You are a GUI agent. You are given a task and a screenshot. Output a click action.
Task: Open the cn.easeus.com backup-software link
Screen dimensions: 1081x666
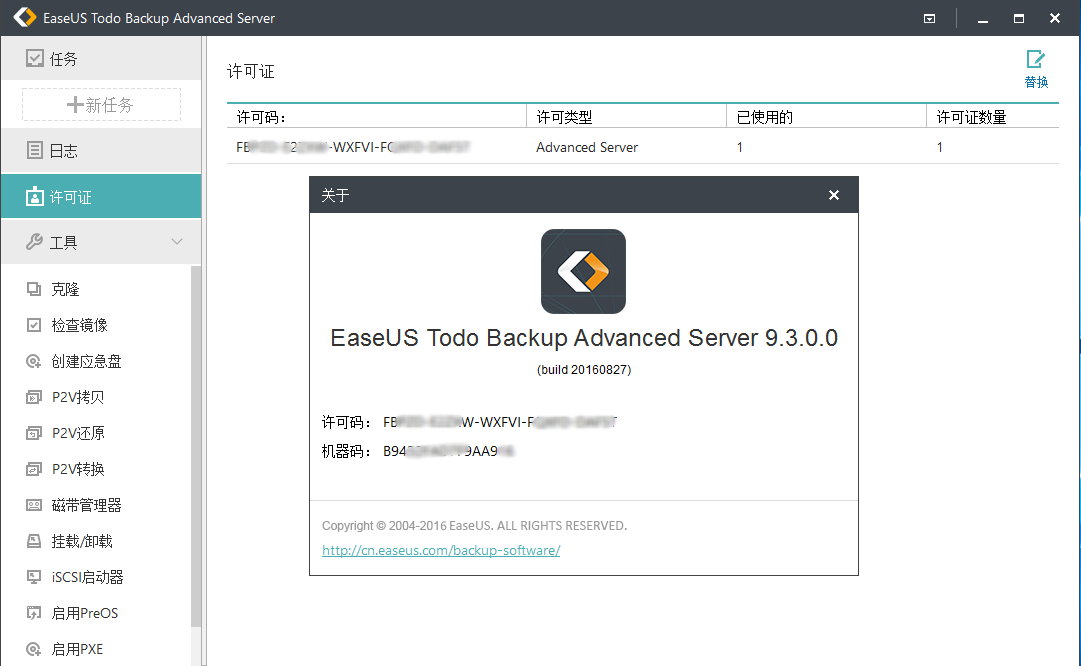click(441, 550)
